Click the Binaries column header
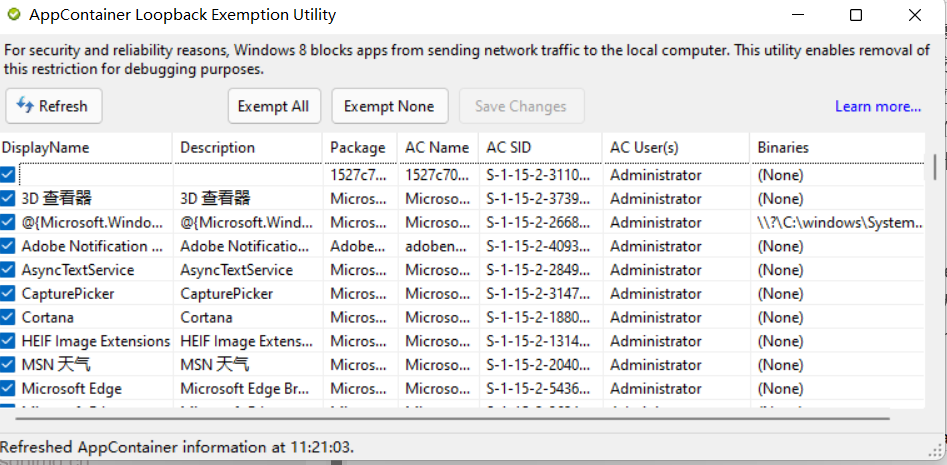 tap(835, 147)
